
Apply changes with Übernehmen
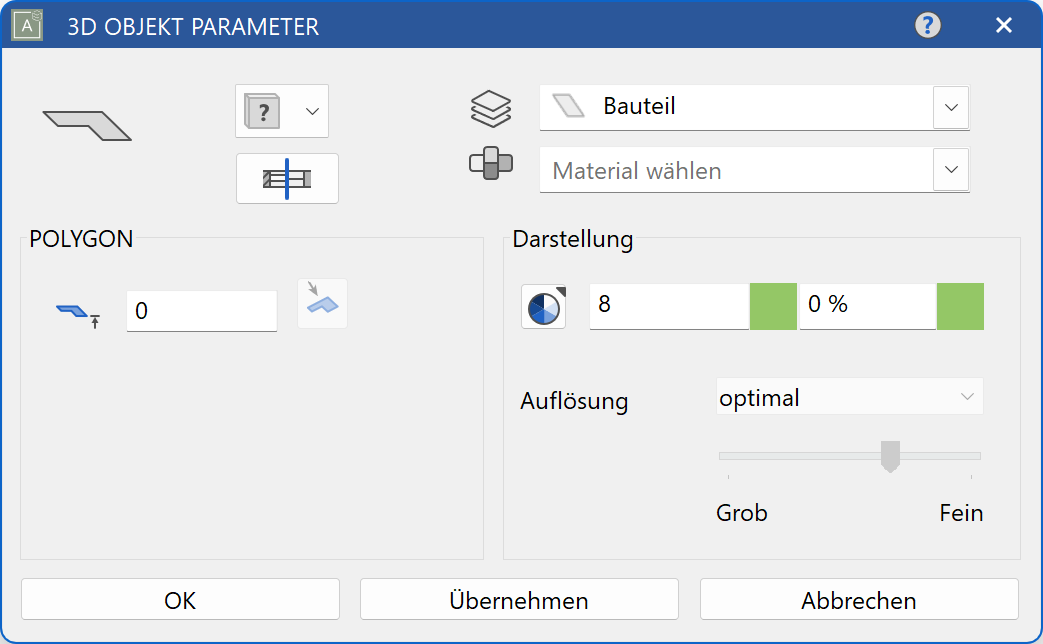(x=519, y=599)
